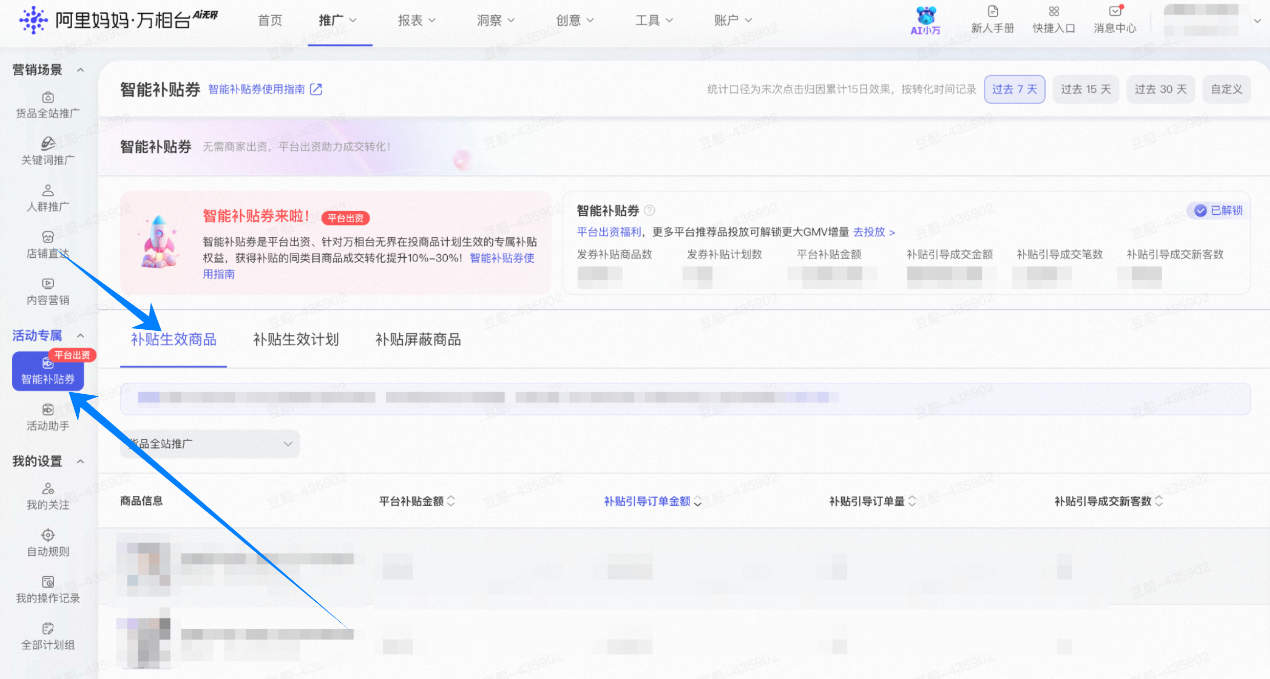This screenshot has width=1270, height=679.
Task: Choose the 自定义 date range
Action: (x=1226, y=89)
